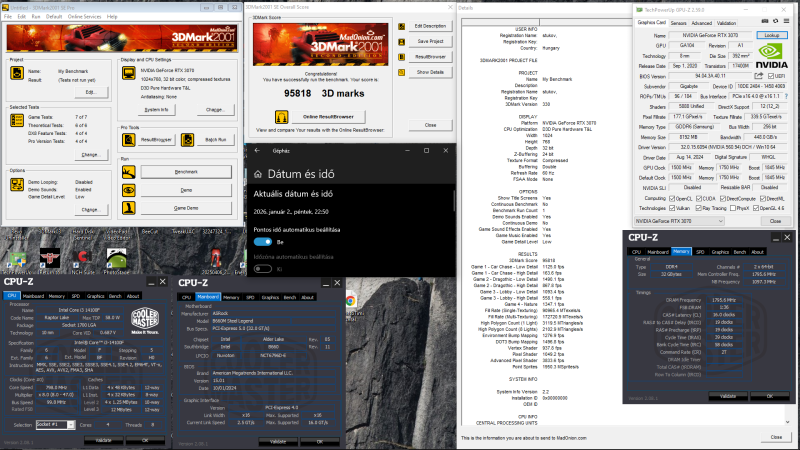
Task: Toggle the PhysX checkbox in GPU-Z
Action: click(x=733, y=208)
